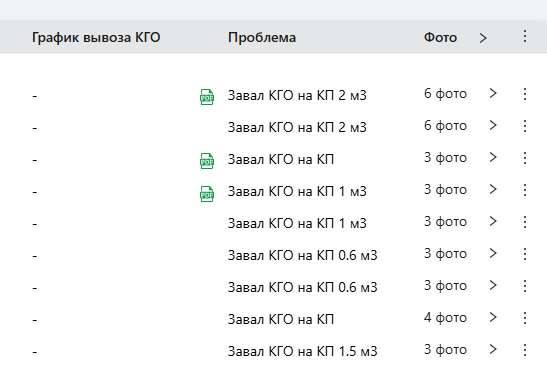Click the 'Фото' column header
Viewport: 547px width, 365px height.
[x=440, y=37]
